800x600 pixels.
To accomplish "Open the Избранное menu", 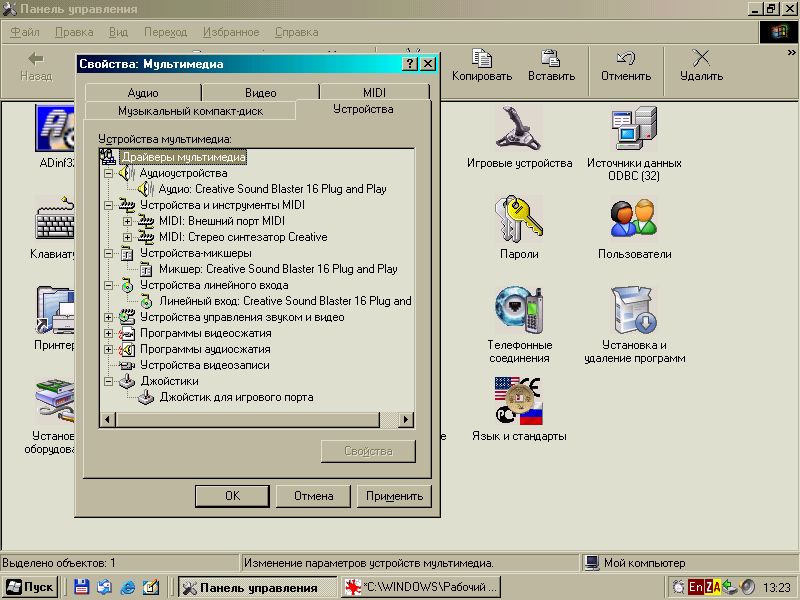I will point(231,32).
